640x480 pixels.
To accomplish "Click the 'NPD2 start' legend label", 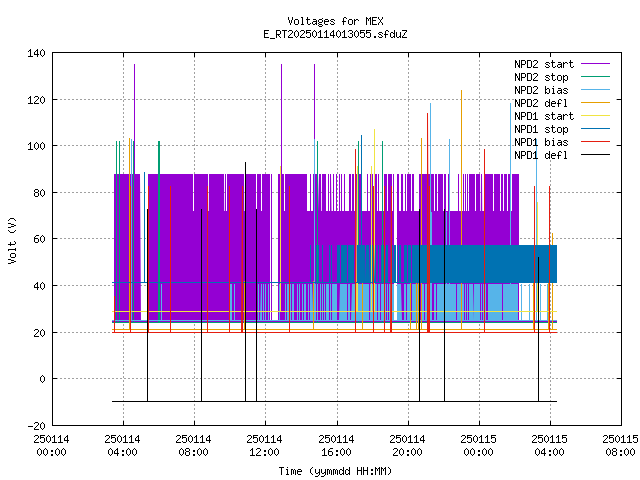I will tap(544, 64).
